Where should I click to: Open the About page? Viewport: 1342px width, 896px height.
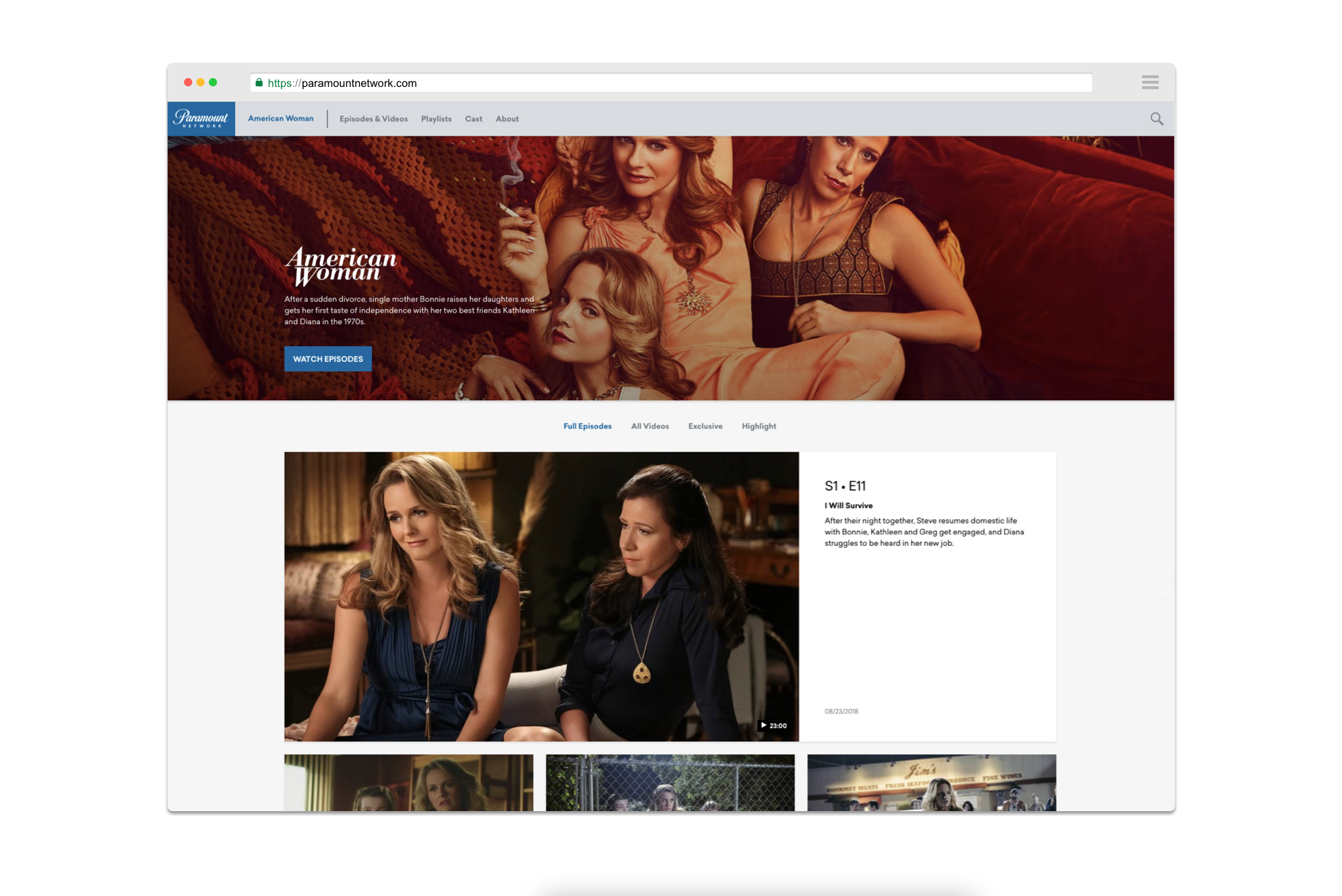pos(507,119)
